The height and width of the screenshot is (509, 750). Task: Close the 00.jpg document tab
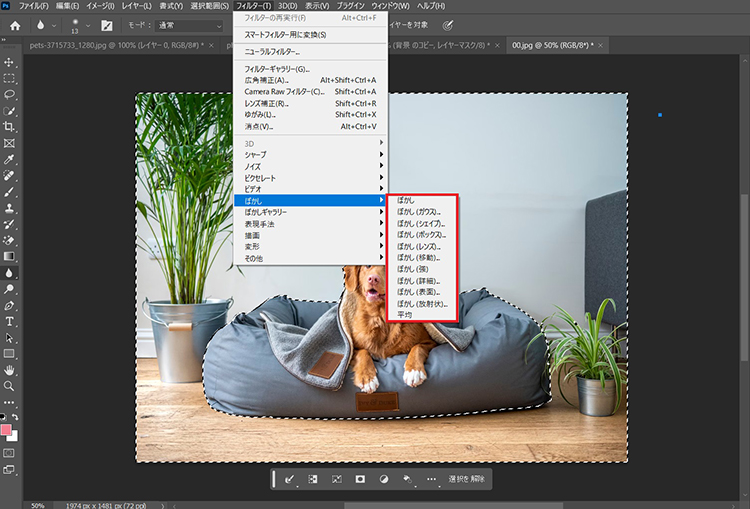601,45
